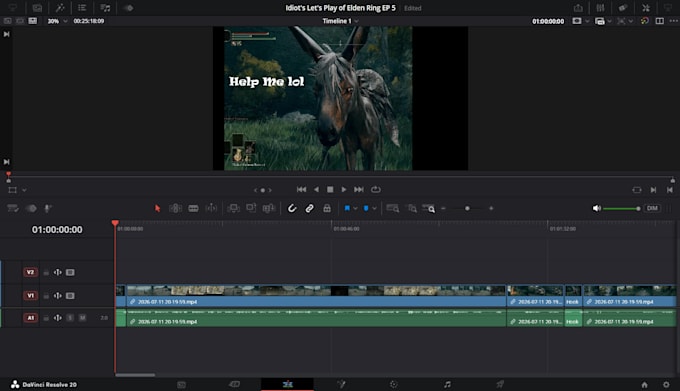Click the voiceover microphone icon

coord(48,209)
